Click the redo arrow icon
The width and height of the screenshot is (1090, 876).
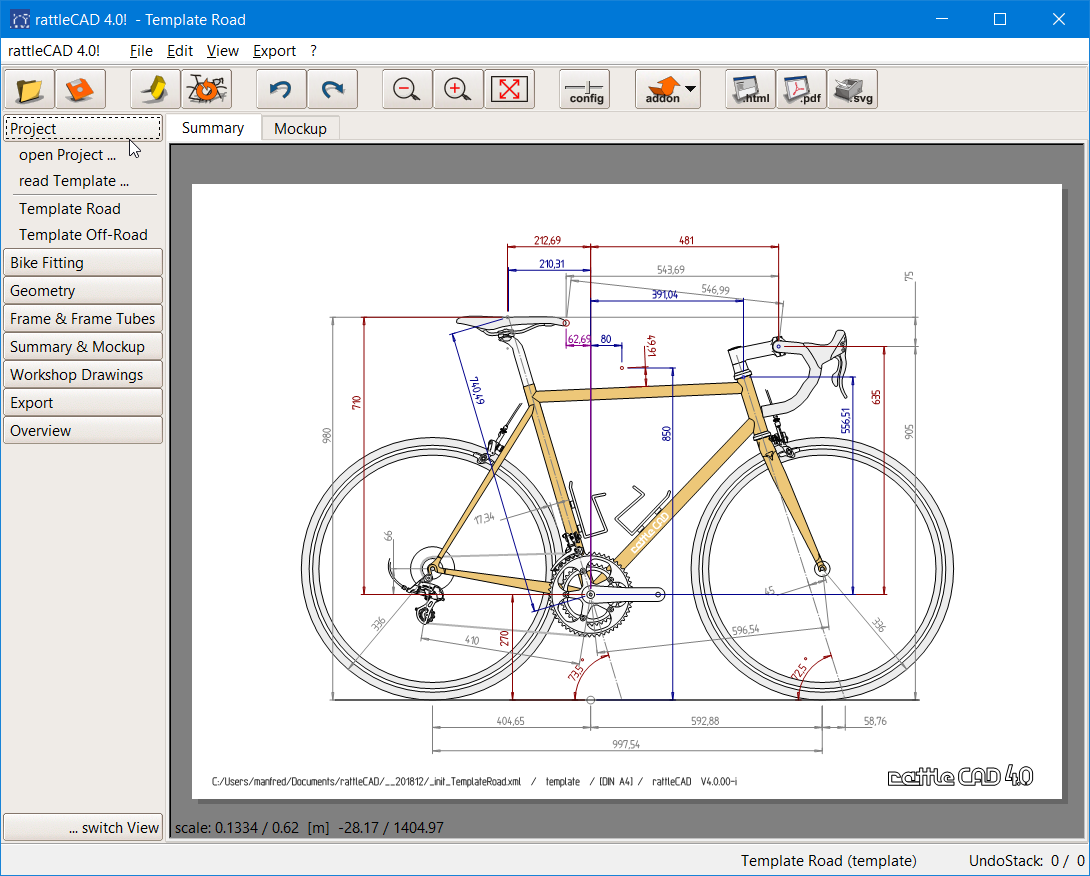(332, 89)
